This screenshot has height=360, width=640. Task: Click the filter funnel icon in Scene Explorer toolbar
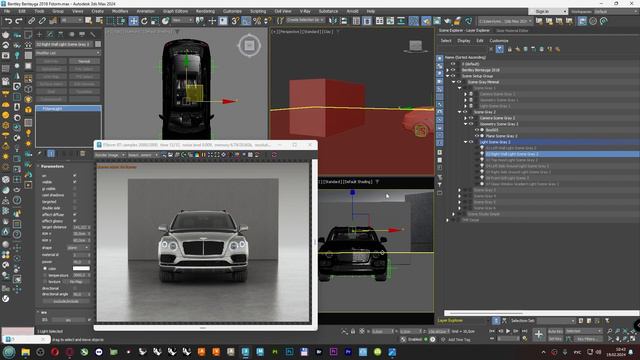coord(500,49)
